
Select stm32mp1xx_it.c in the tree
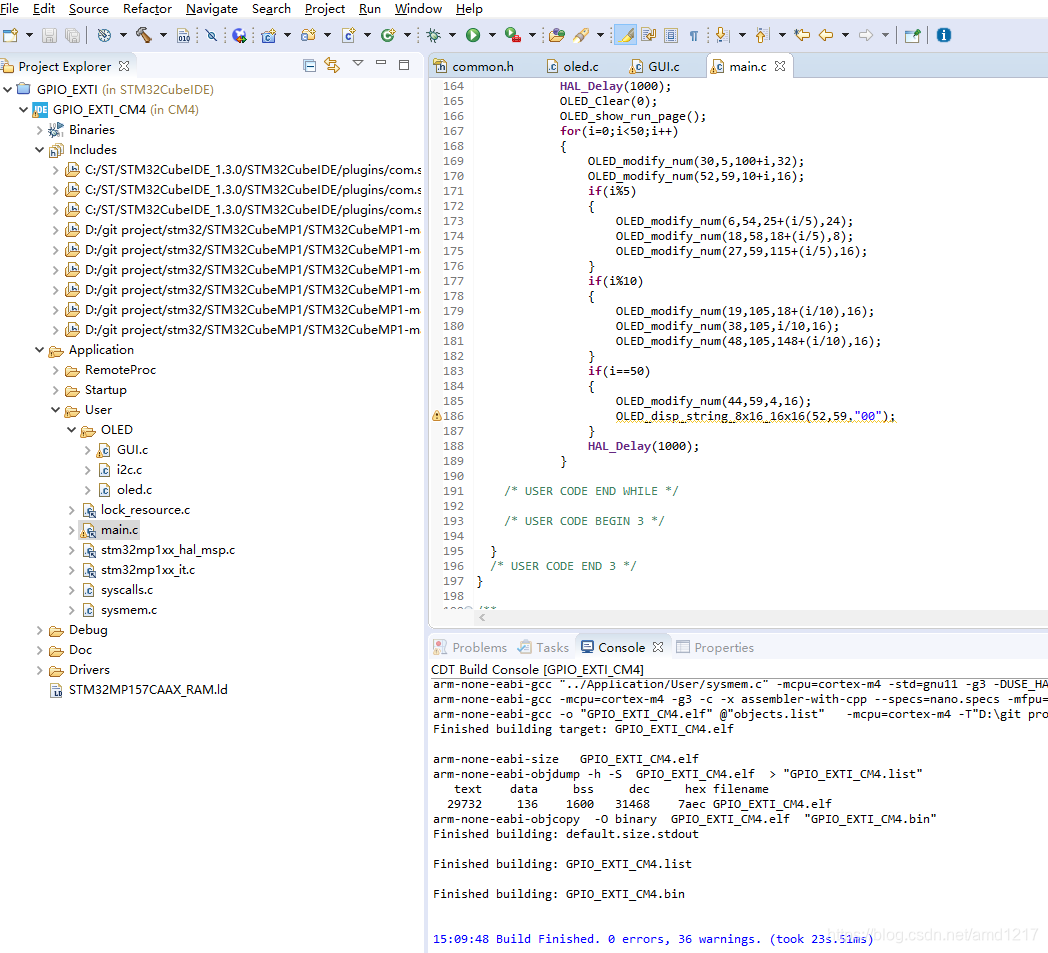[148, 570]
